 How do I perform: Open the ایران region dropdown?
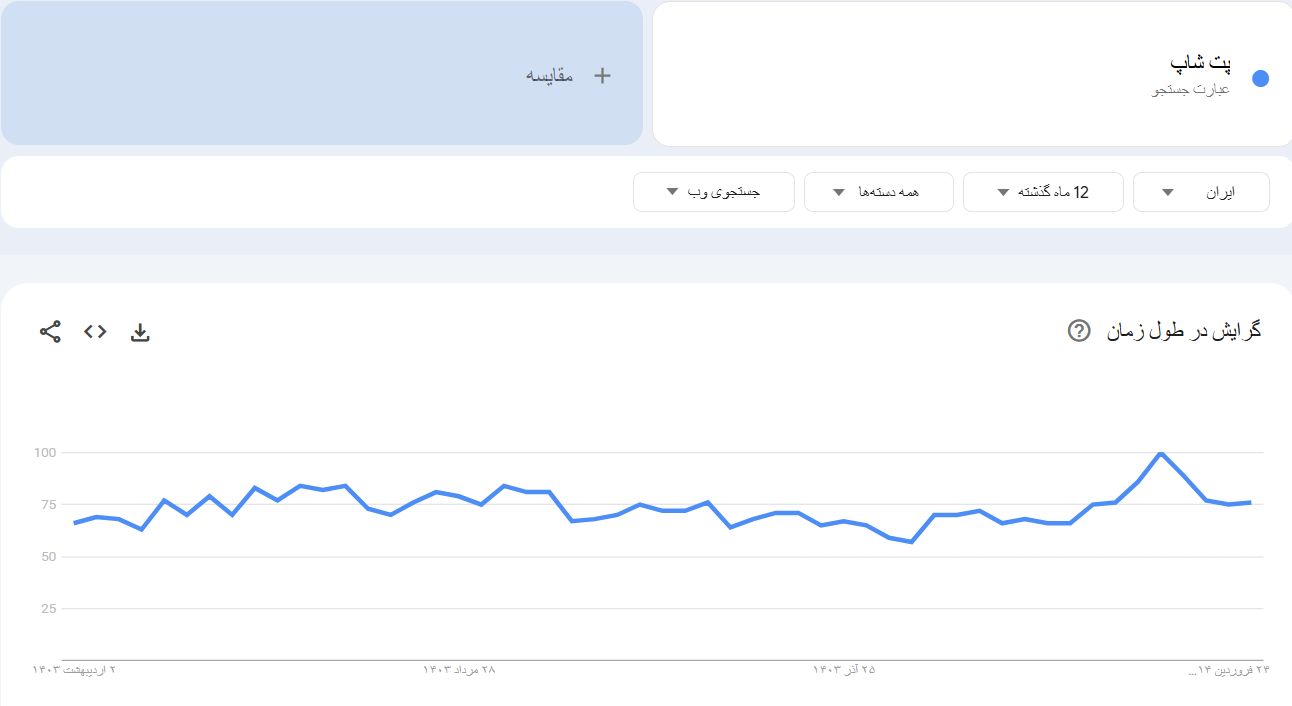[1201, 192]
